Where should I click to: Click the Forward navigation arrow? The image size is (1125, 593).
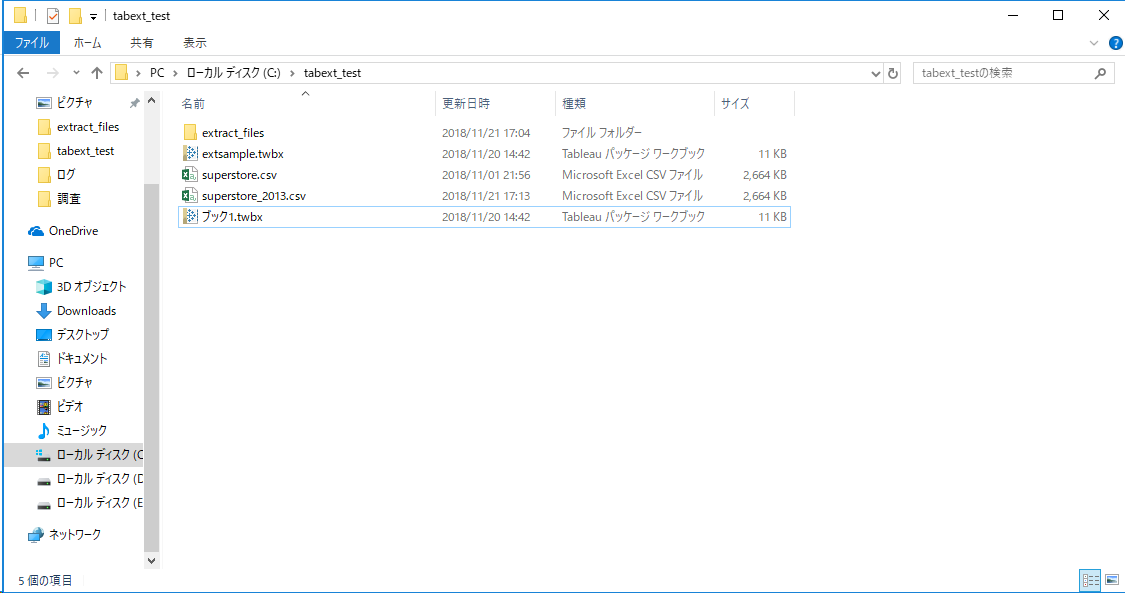click(x=52, y=73)
